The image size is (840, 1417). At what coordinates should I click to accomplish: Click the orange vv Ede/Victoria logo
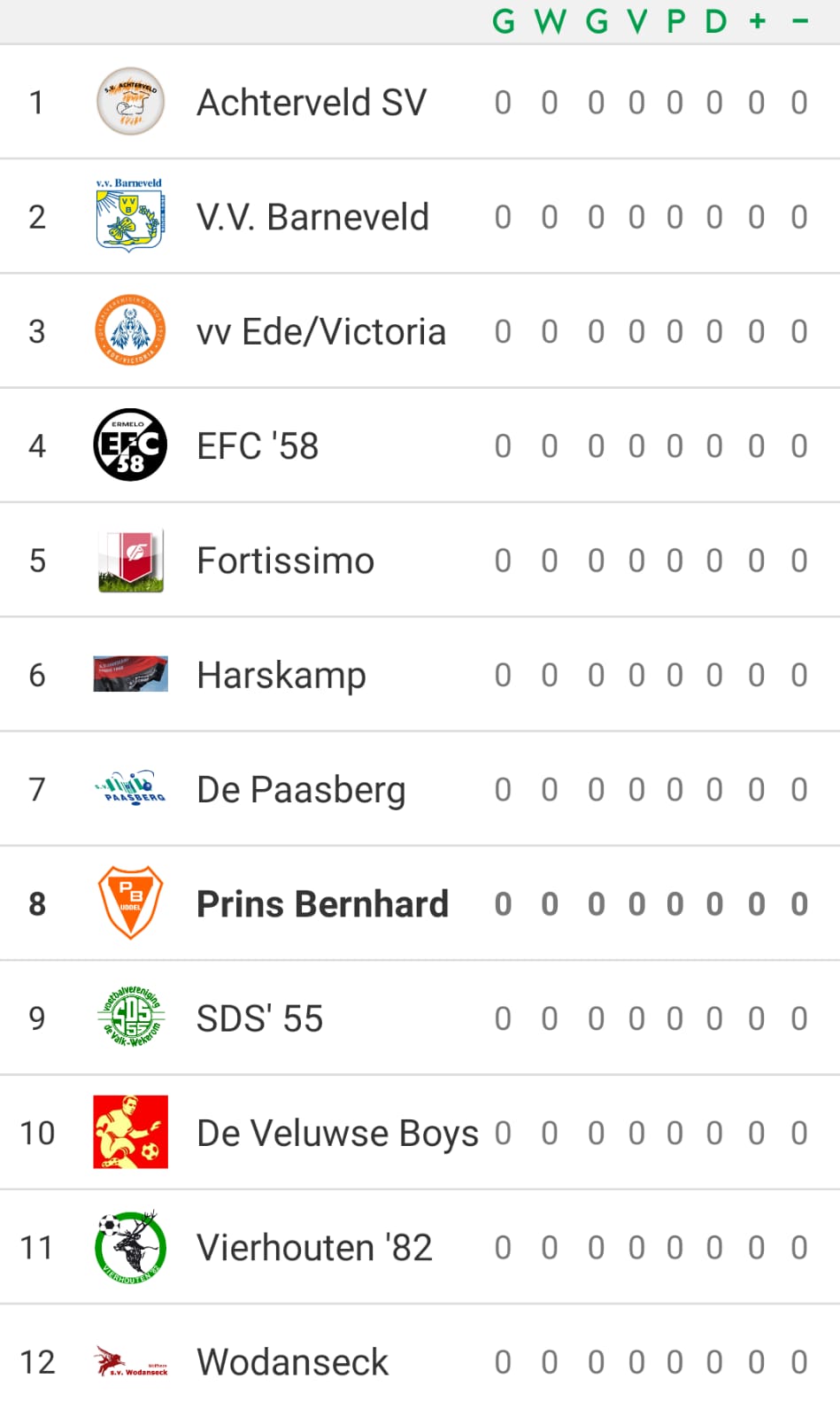pos(130,330)
